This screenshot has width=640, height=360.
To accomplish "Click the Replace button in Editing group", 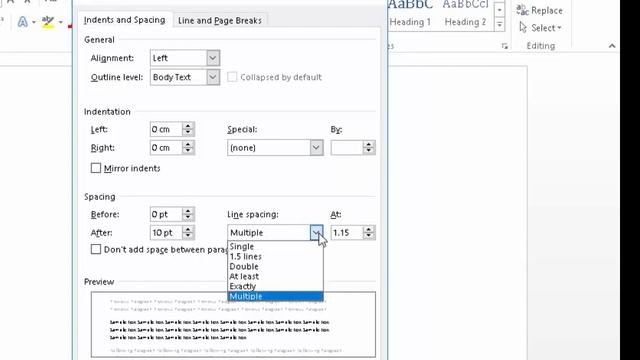I will coord(539,10).
